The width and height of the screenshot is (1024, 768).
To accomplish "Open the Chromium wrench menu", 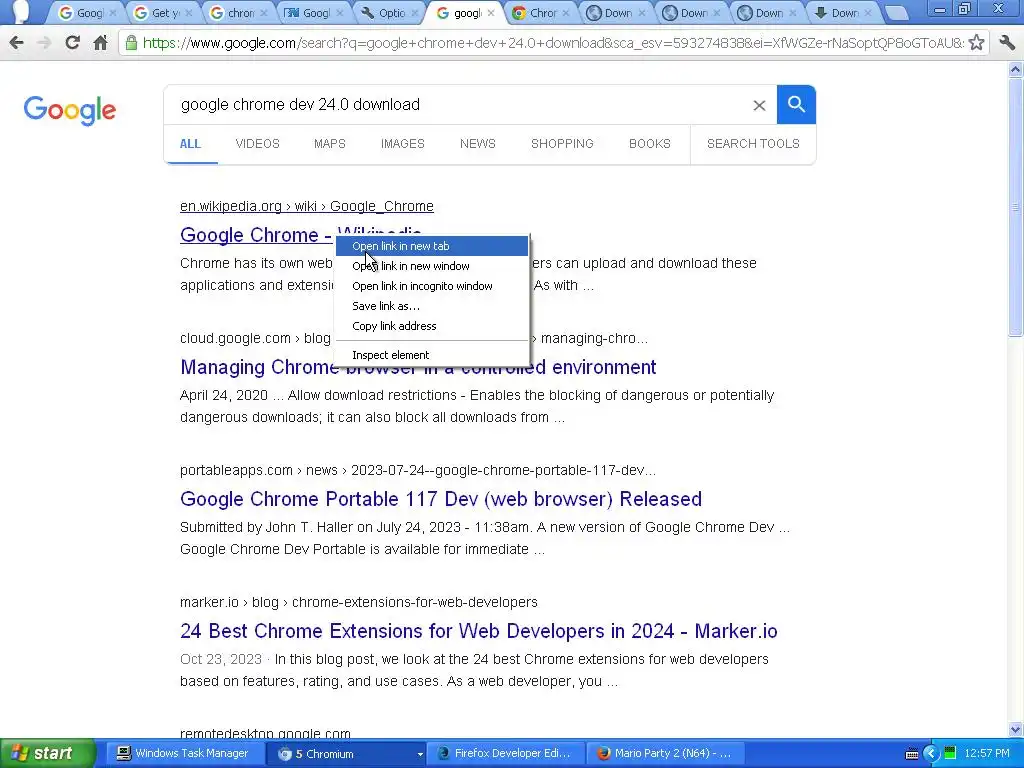I will tap(1007, 43).
